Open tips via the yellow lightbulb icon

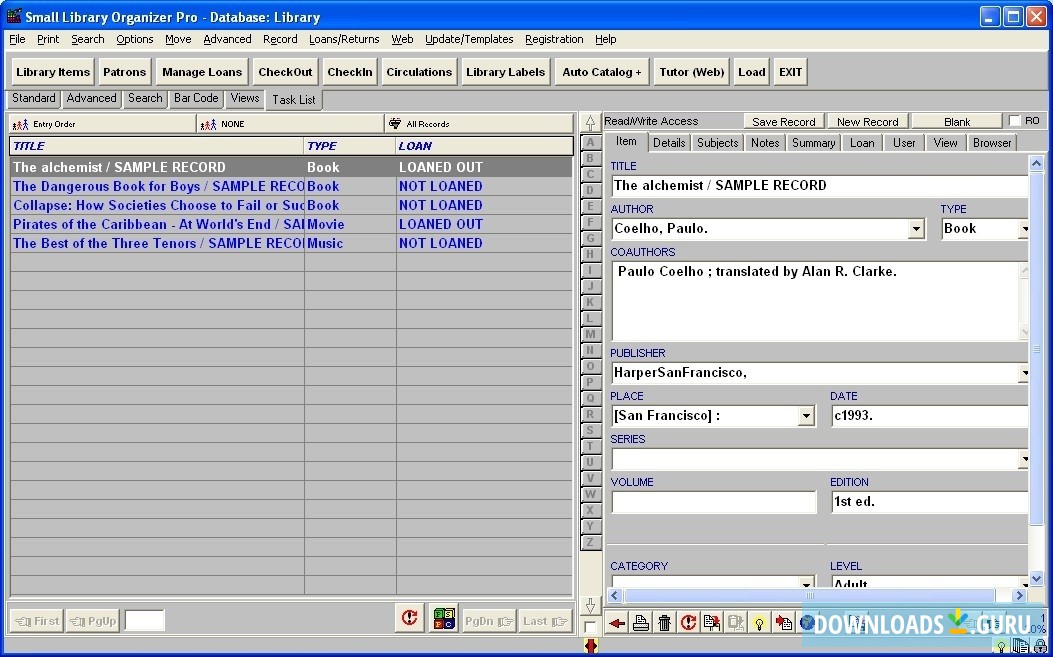pos(760,622)
